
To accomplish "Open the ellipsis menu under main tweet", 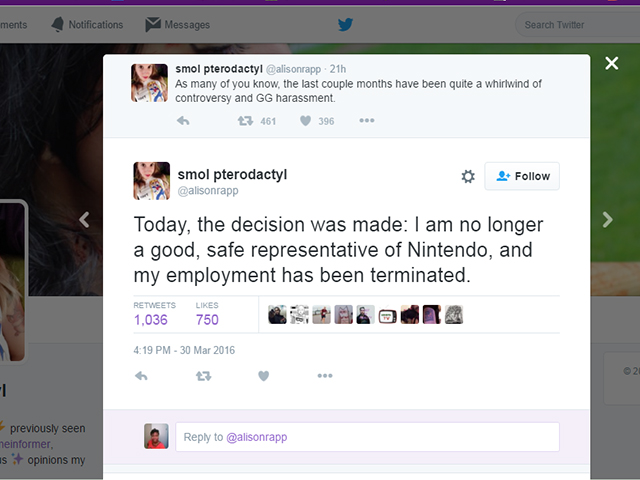I will coord(325,376).
